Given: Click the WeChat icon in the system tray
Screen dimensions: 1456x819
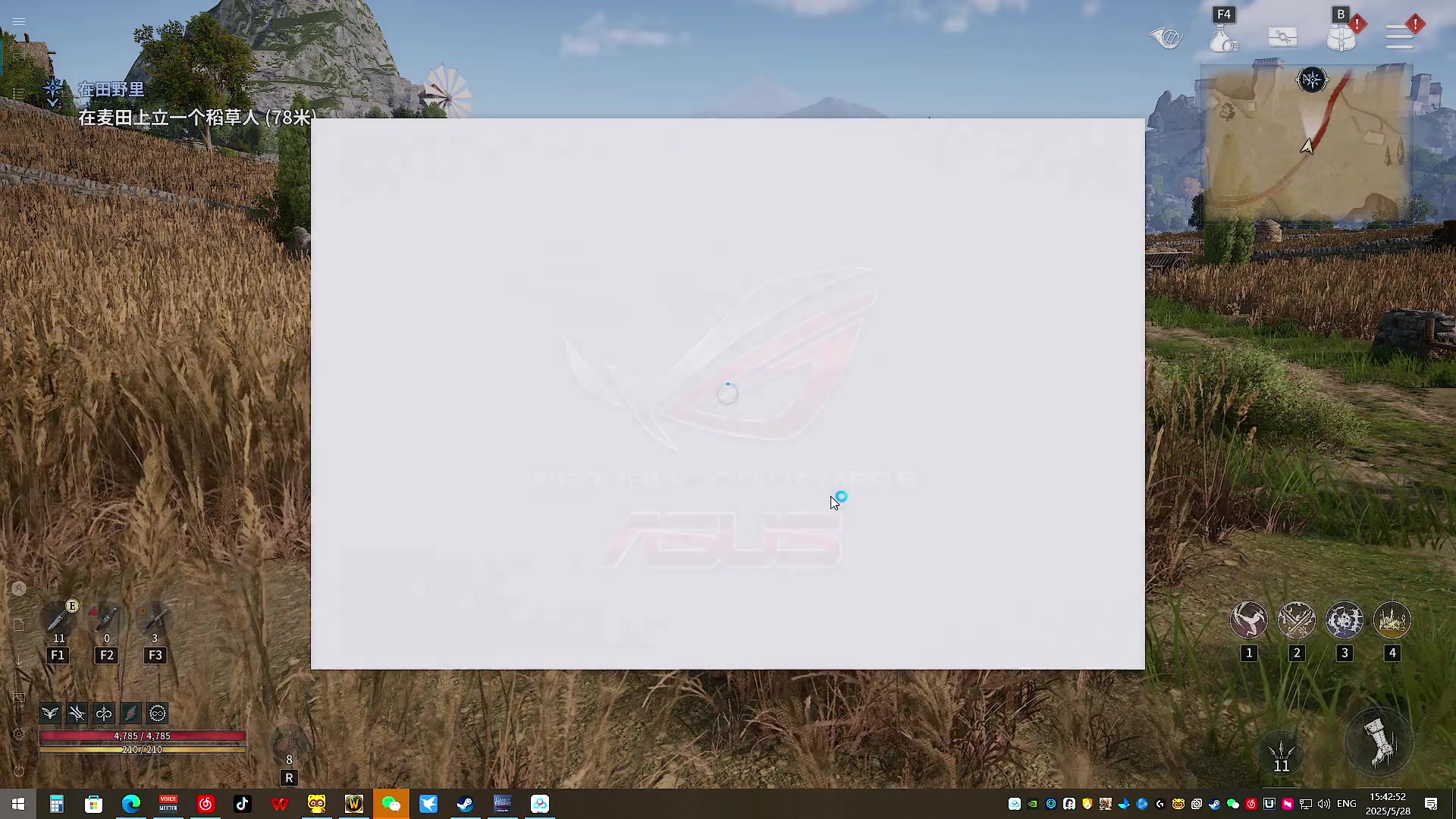Looking at the screenshot, I should pyautogui.click(x=1233, y=804).
